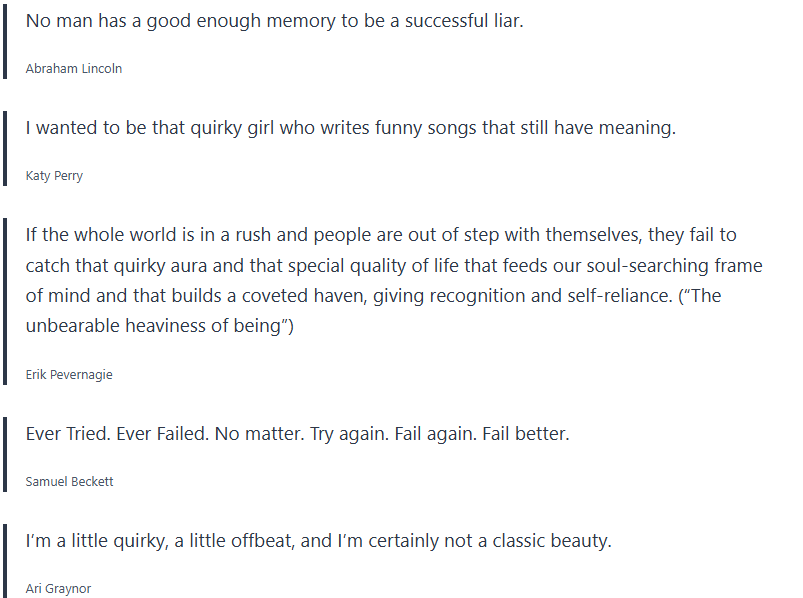803x598 pixels.
Task: Click the left border bar of Beckett's quote
Action: point(5,455)
